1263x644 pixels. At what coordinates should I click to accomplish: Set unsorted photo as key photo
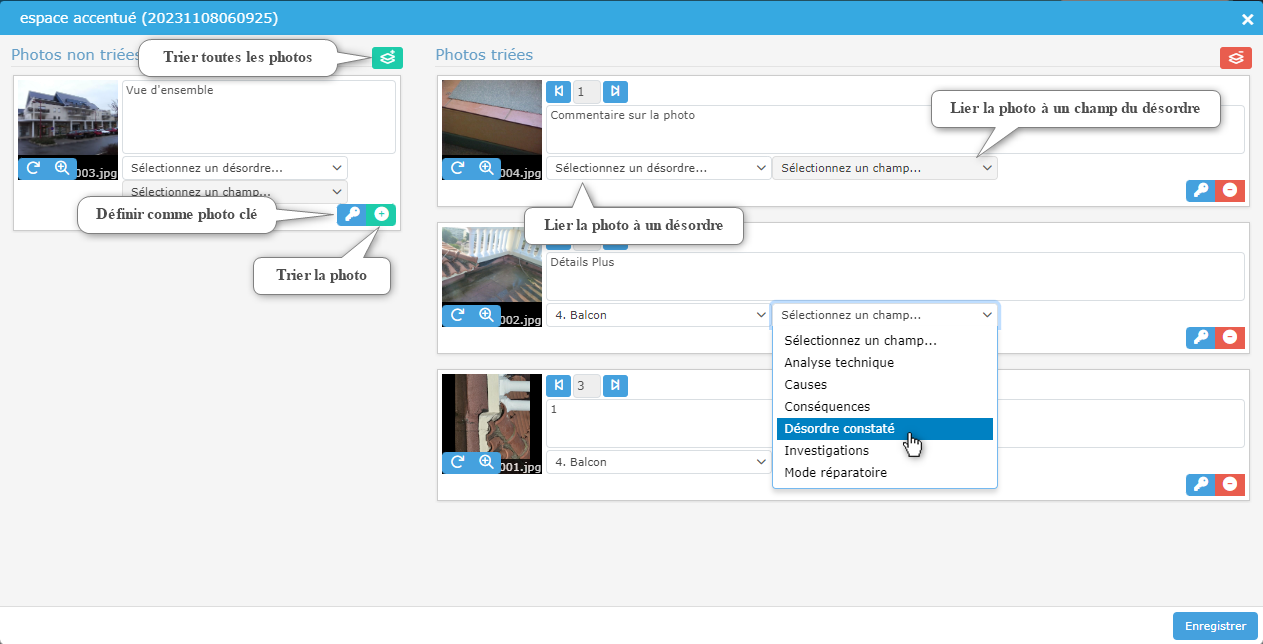[x=352, y=214]
